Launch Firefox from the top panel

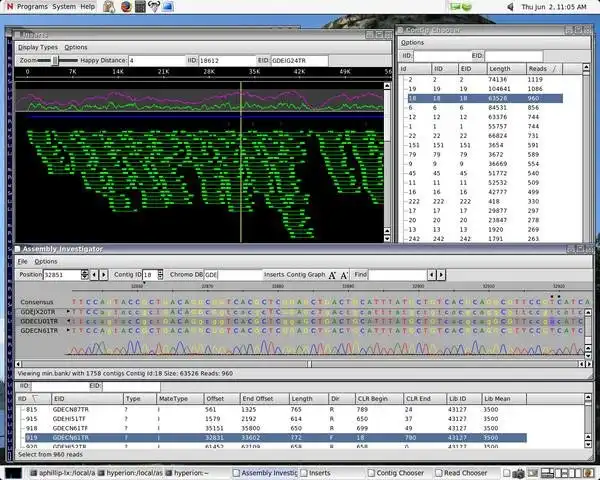[x=126, y=7]
